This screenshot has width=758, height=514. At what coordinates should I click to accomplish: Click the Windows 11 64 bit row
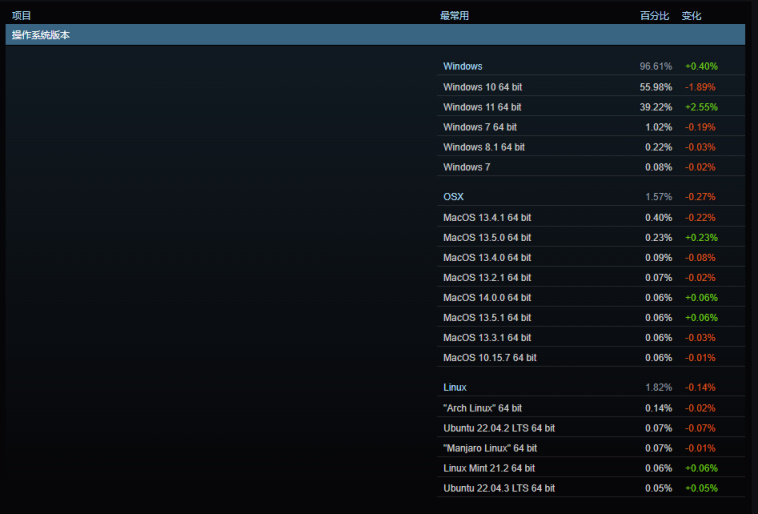point(591,107)
